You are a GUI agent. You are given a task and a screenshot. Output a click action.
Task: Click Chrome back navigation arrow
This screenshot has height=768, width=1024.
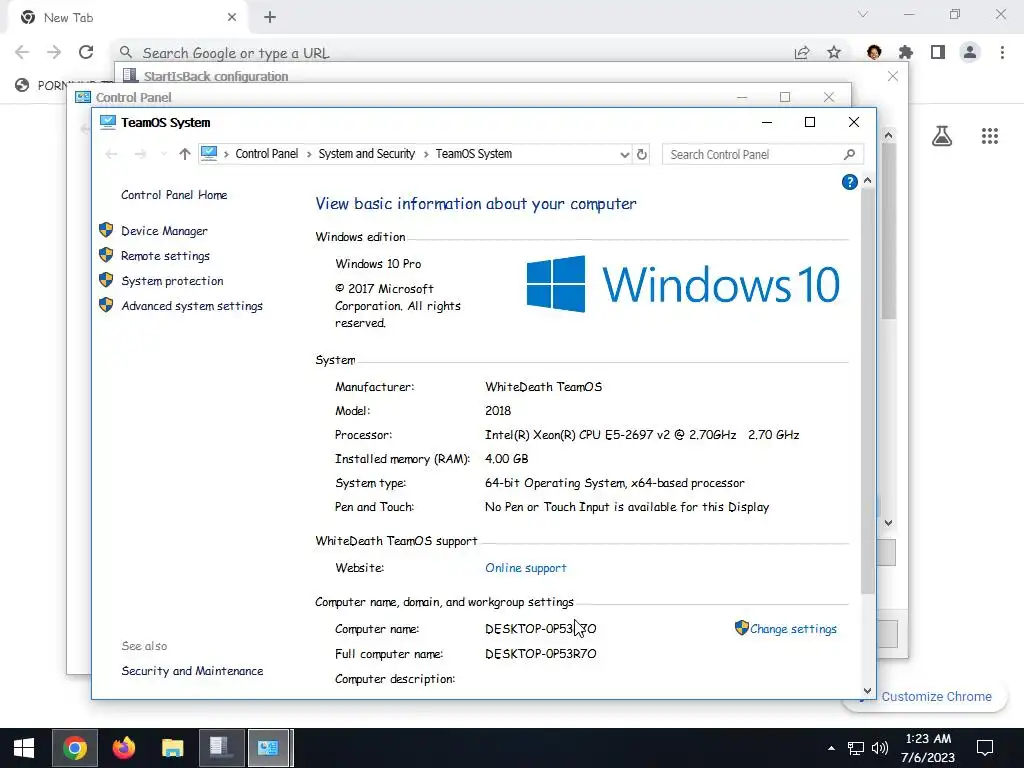click(22, 52)
